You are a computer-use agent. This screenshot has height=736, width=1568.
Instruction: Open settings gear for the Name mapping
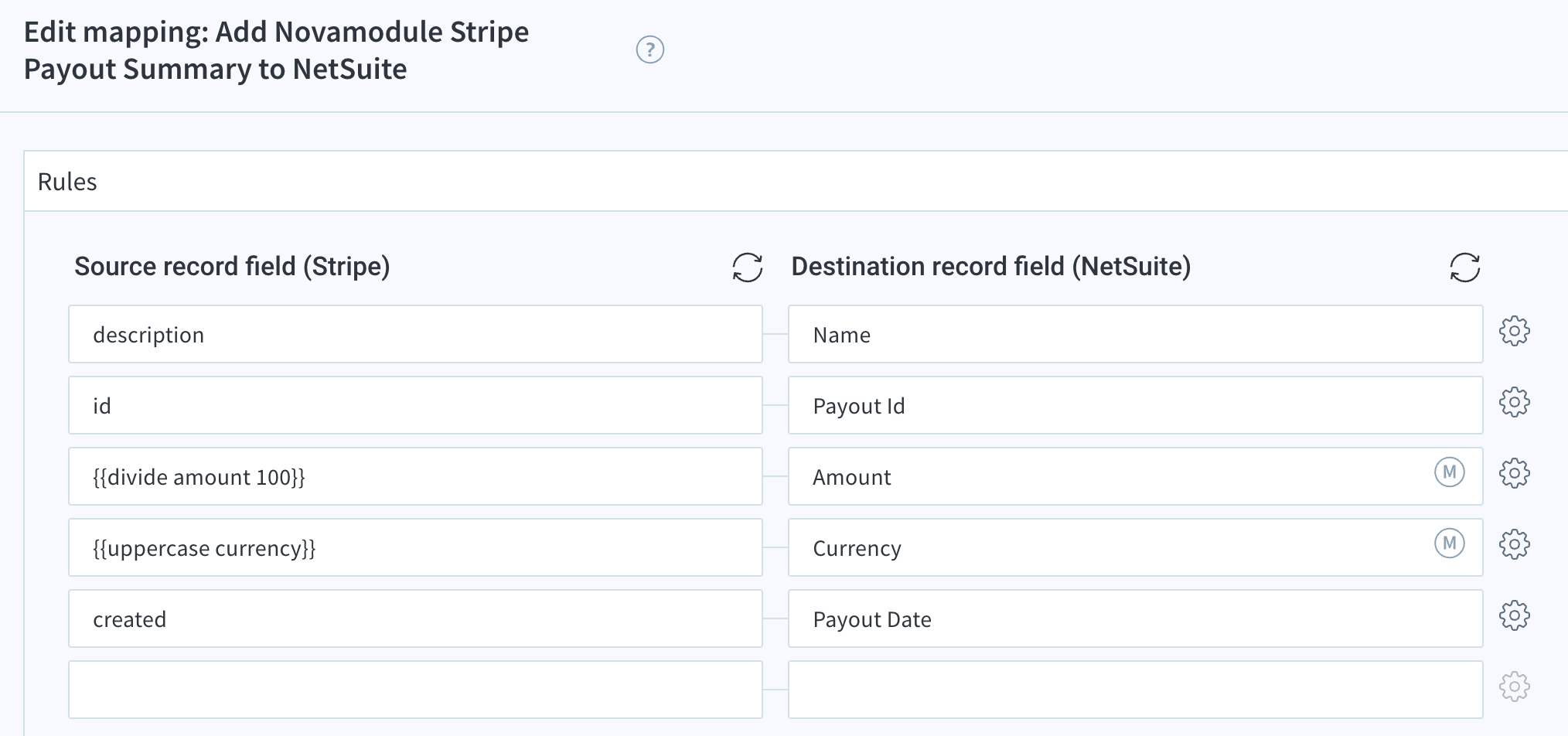1515,331
